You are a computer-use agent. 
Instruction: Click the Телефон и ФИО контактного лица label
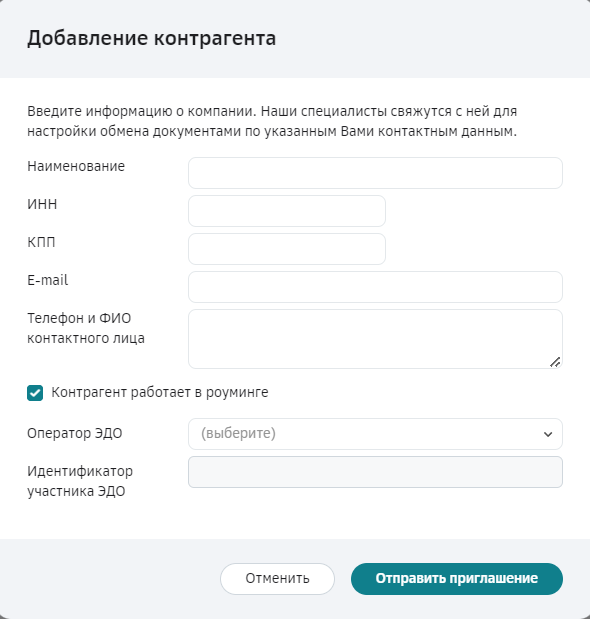coord(86,328)
